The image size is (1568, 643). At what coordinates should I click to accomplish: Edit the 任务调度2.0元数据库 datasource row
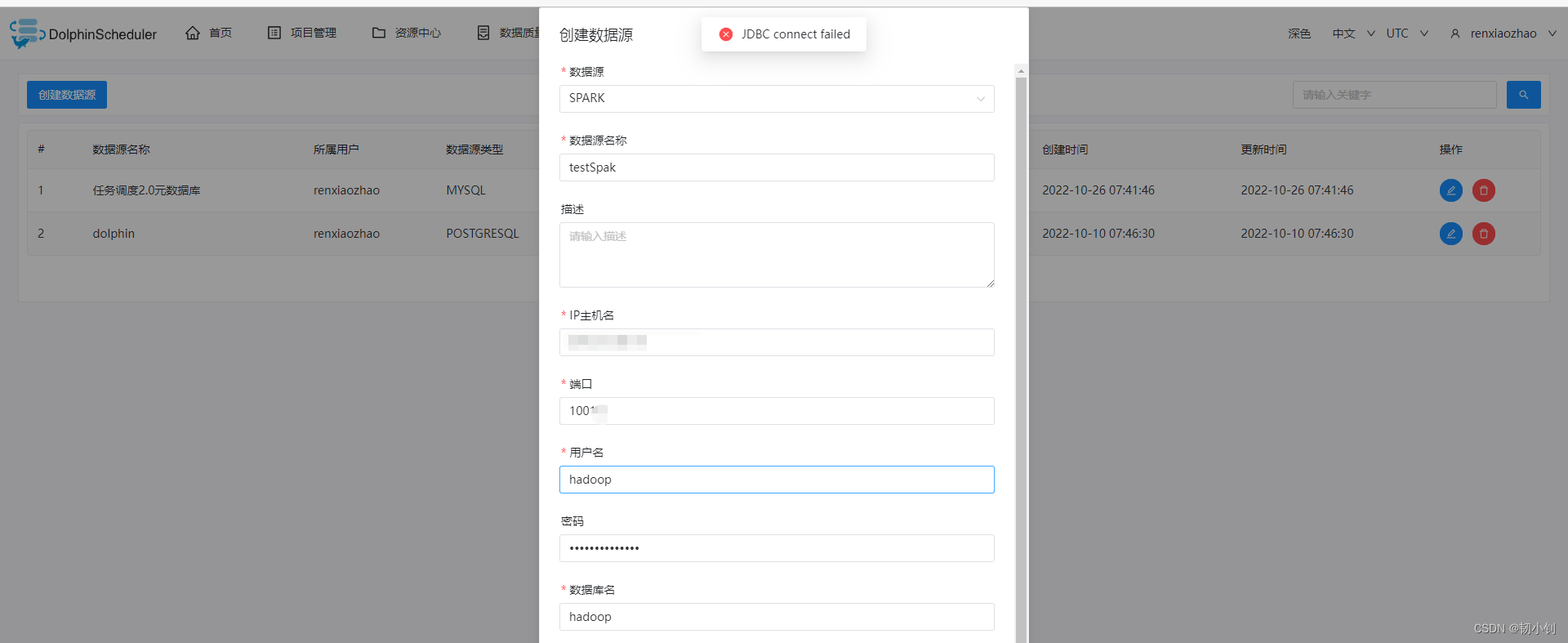point(1451,190)
